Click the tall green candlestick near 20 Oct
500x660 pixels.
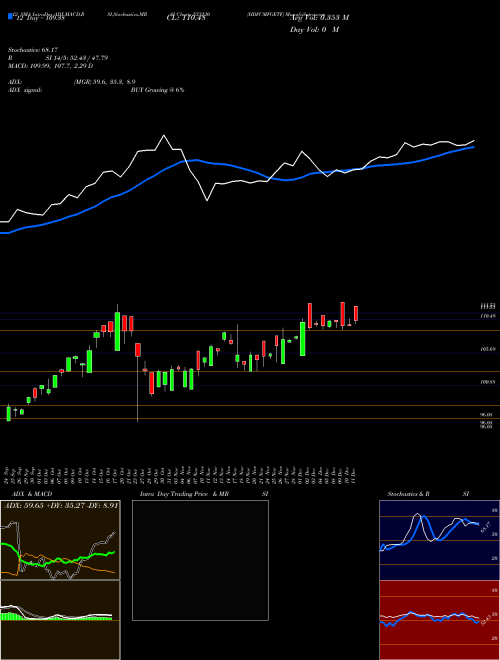(117, 331)
